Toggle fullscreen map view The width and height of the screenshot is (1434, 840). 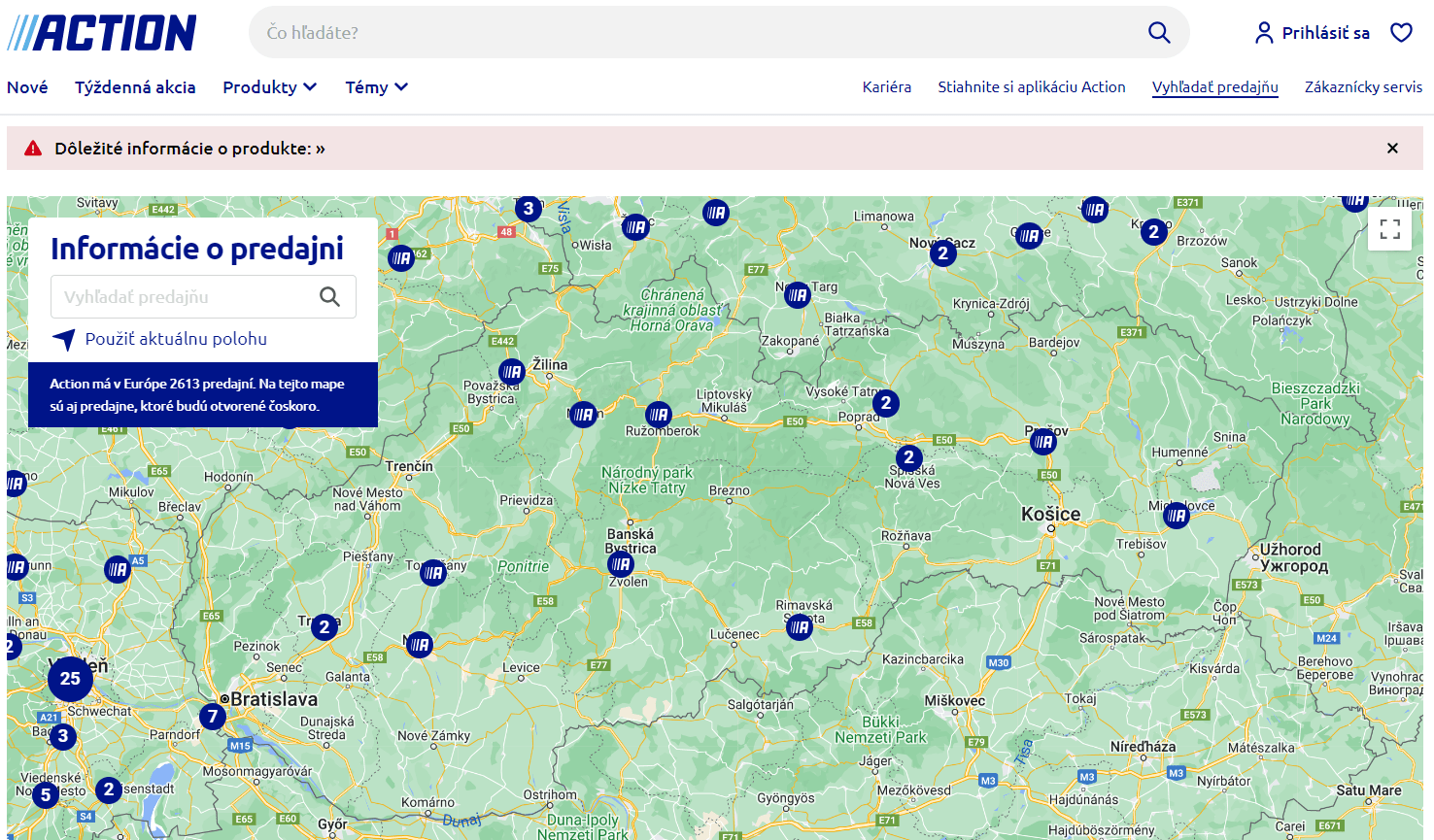(1389, 229)
